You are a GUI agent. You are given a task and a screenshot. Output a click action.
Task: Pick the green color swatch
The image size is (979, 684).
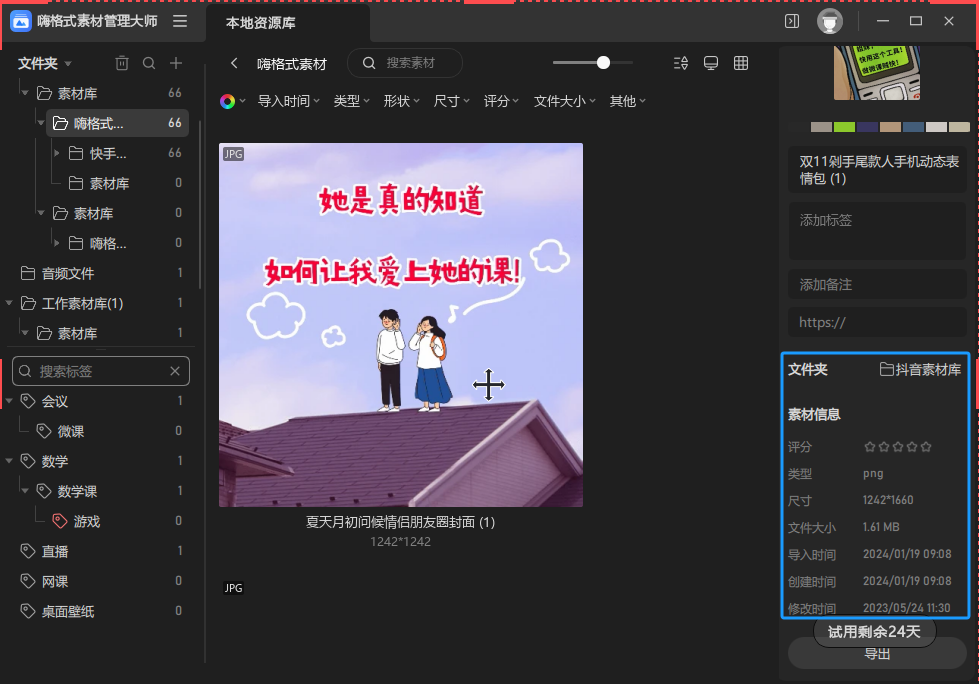(844, 127)
